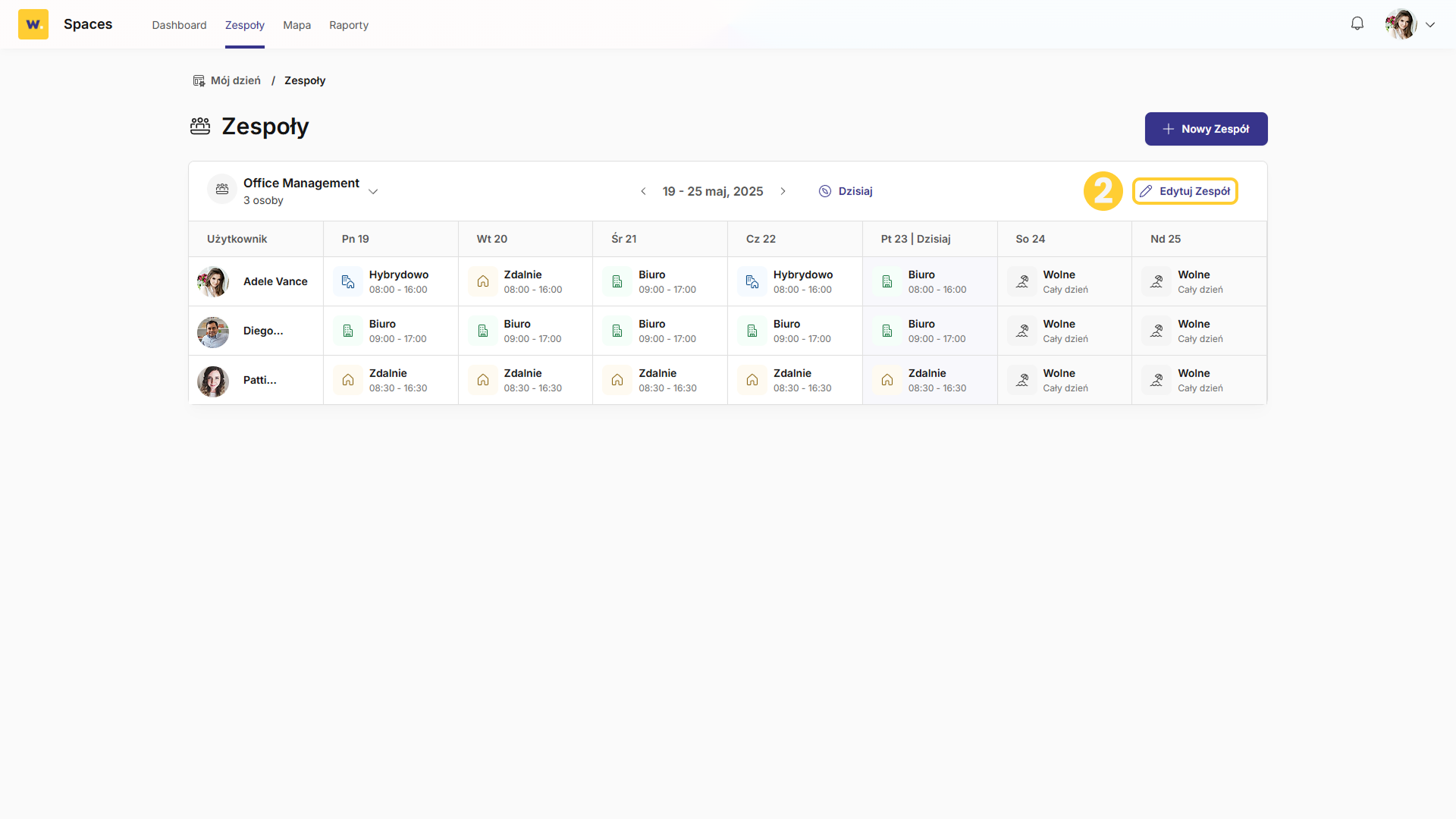Open Adele Vance's avatar
Image resolution: width=1456 pixels, height=819 pixels.
(213, 281)
